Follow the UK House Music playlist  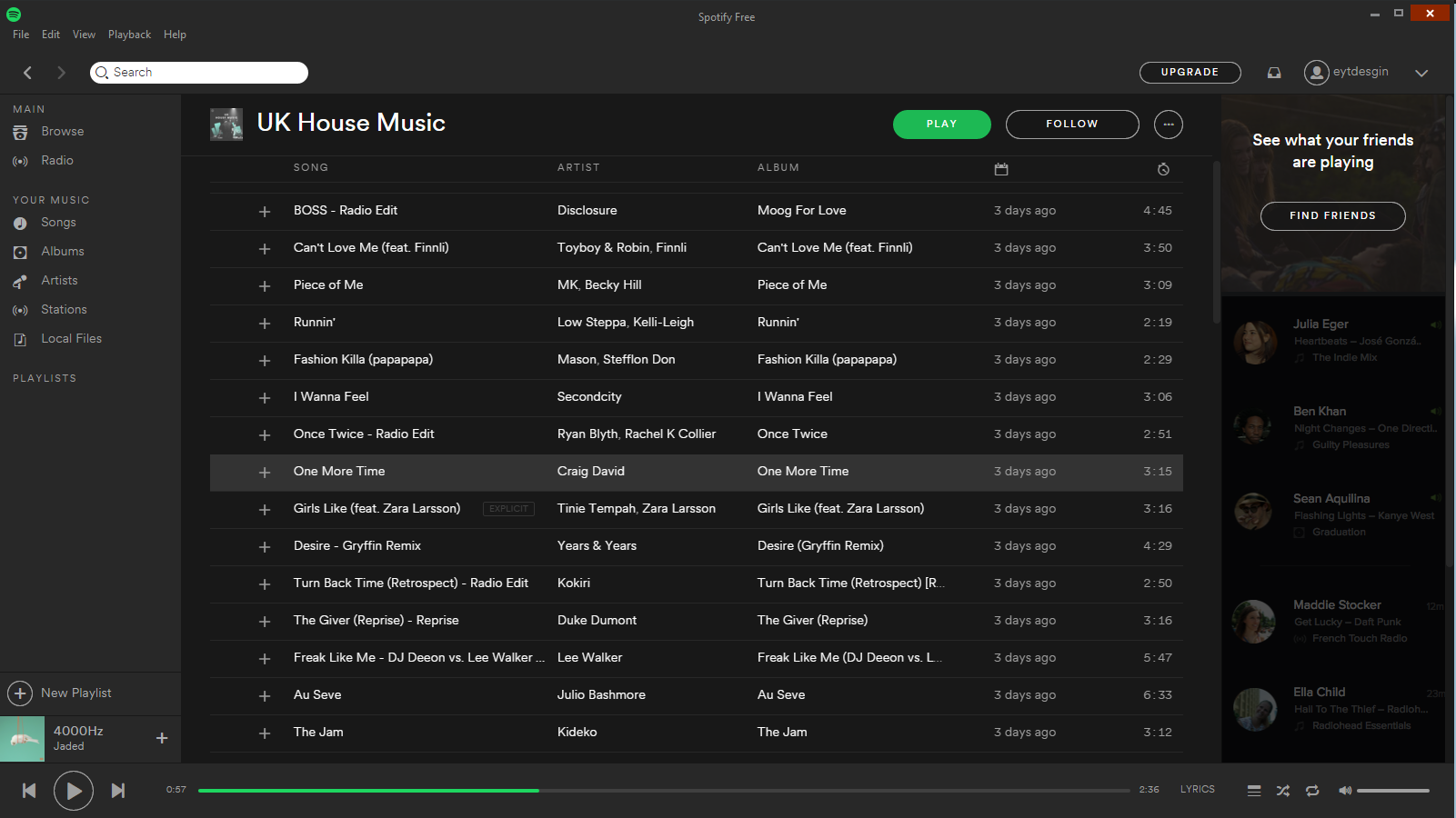pyautogui.click(x=1072, y=125)
